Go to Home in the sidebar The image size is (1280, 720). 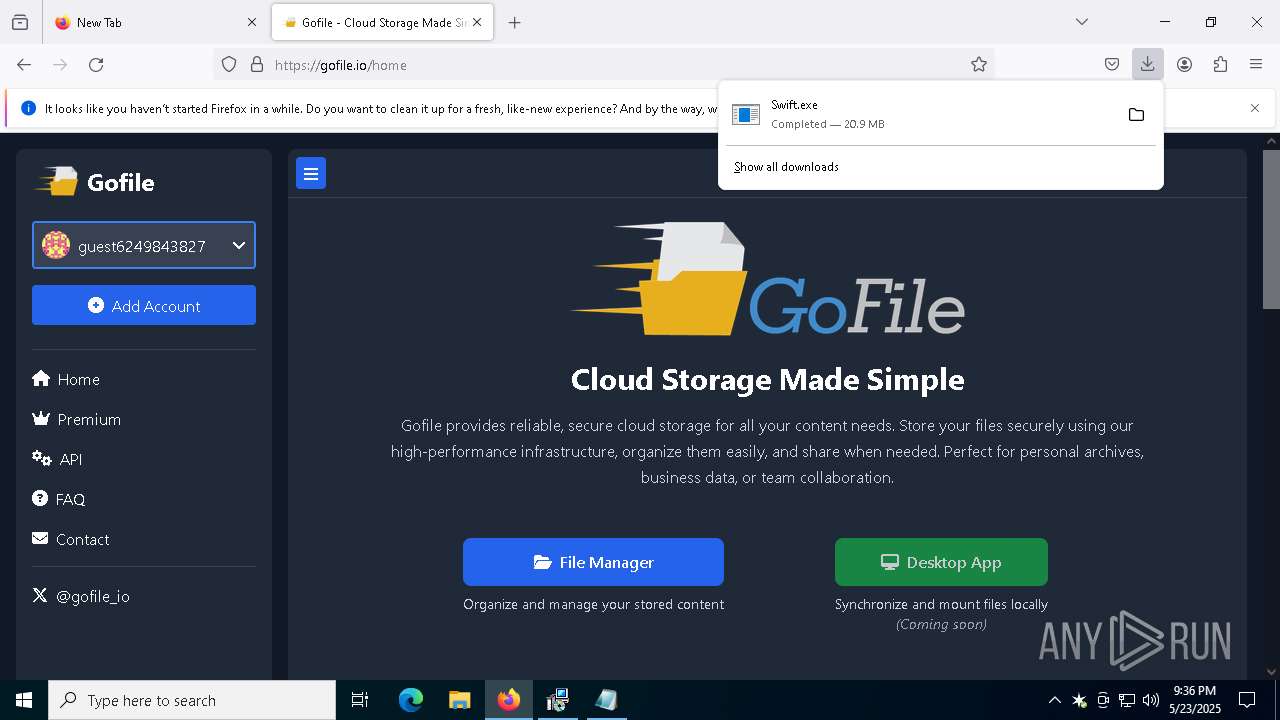pos(66,379)
